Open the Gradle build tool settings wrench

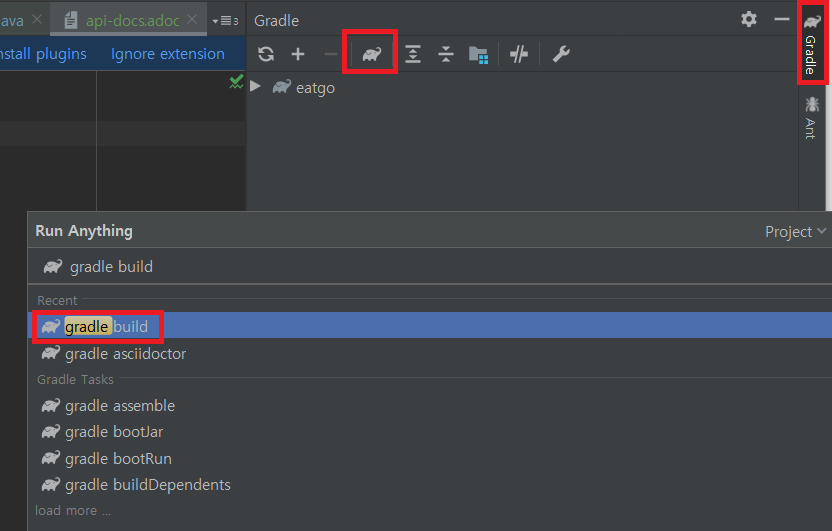[x=561, y=54]
